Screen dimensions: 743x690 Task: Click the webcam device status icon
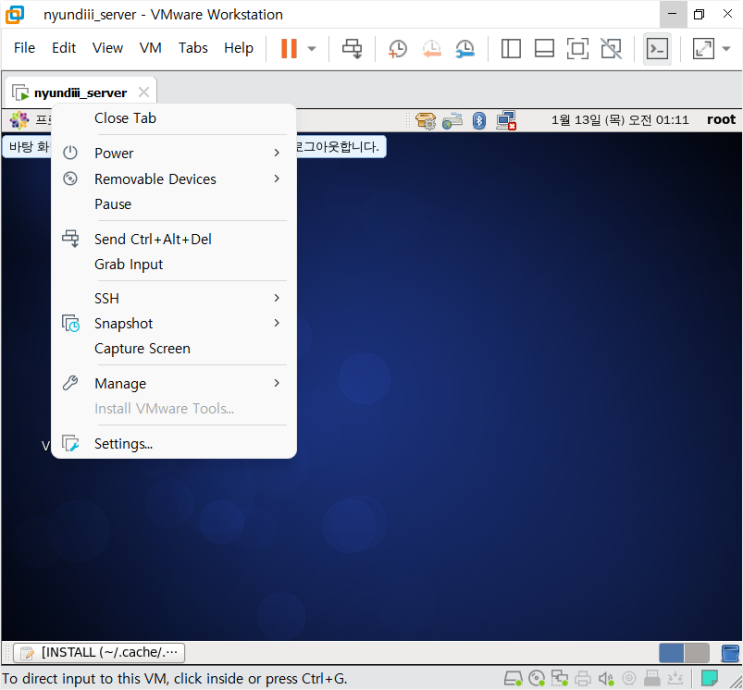pos(629,679)
